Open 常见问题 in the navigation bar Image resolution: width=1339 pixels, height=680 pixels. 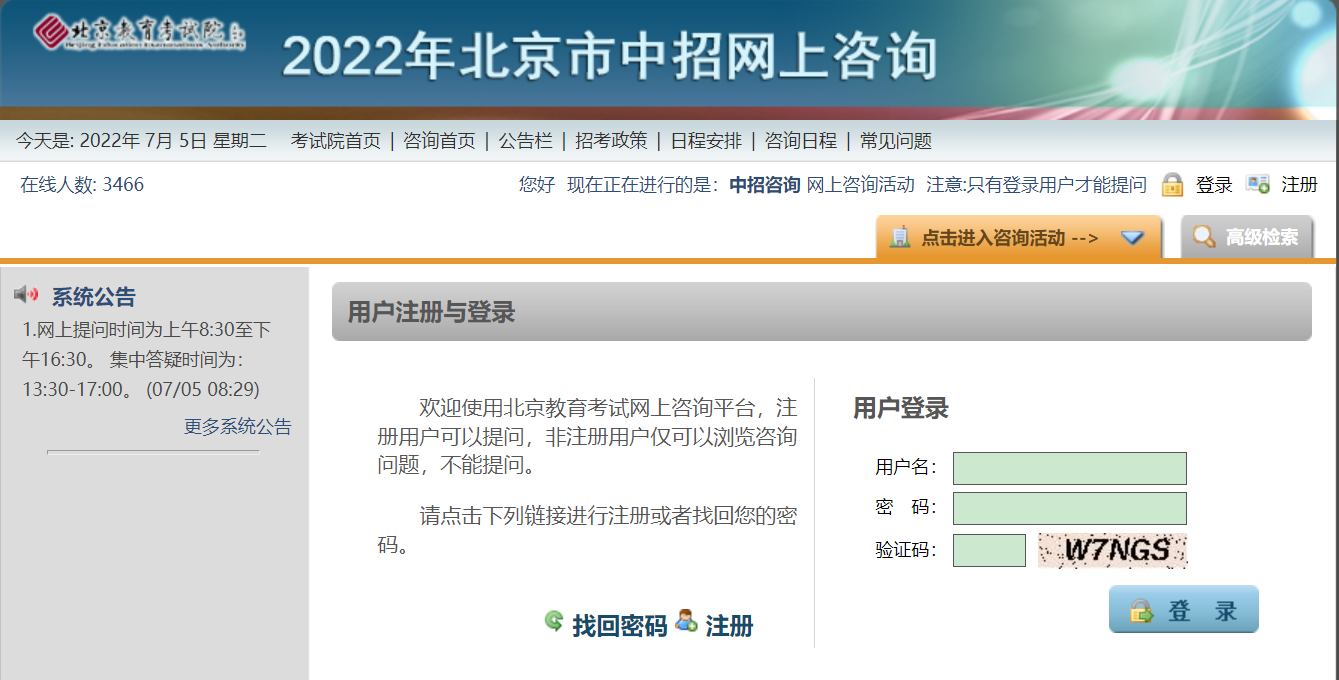tap(895, 141)
